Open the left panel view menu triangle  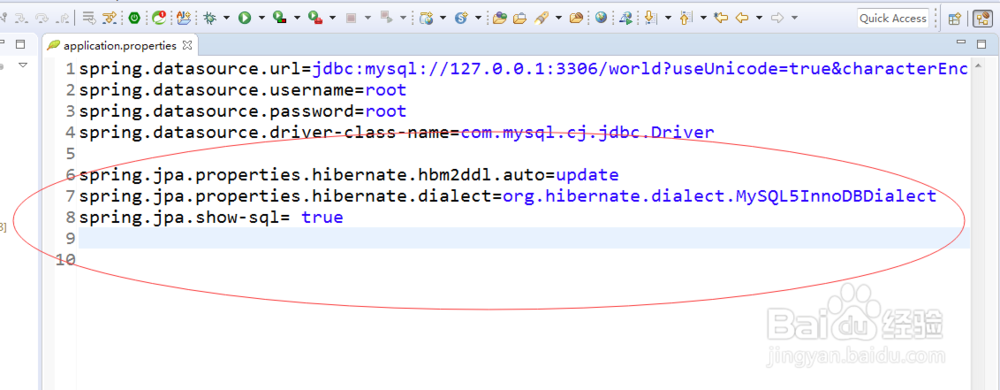[24, 65]
